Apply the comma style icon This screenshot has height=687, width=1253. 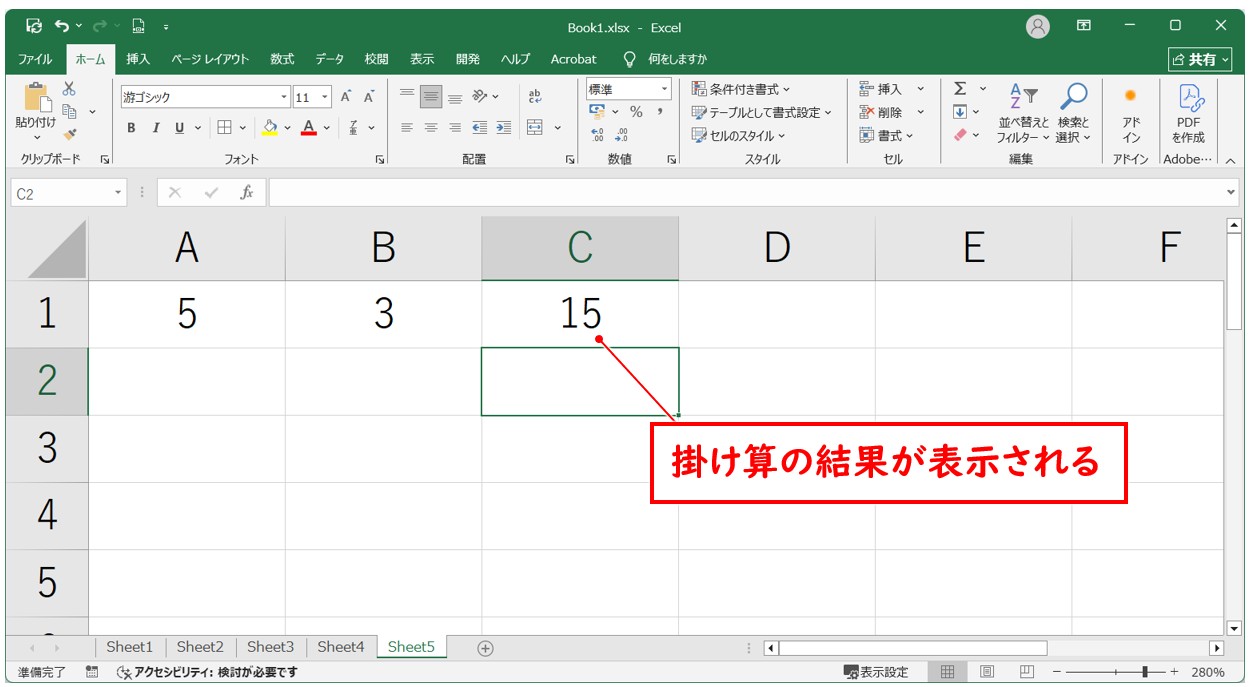tap(660, 112)
